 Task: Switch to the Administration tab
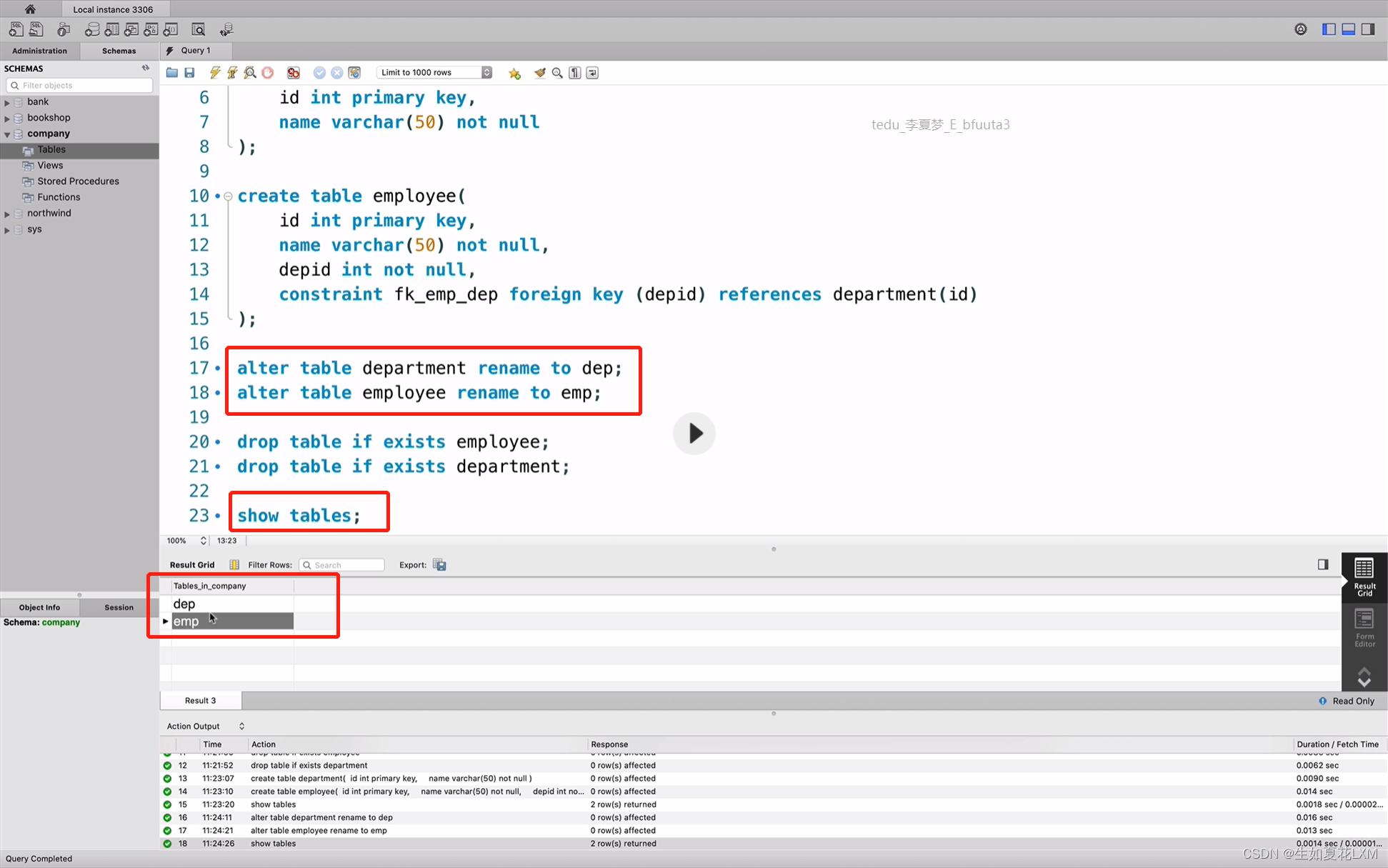(39, 51)
